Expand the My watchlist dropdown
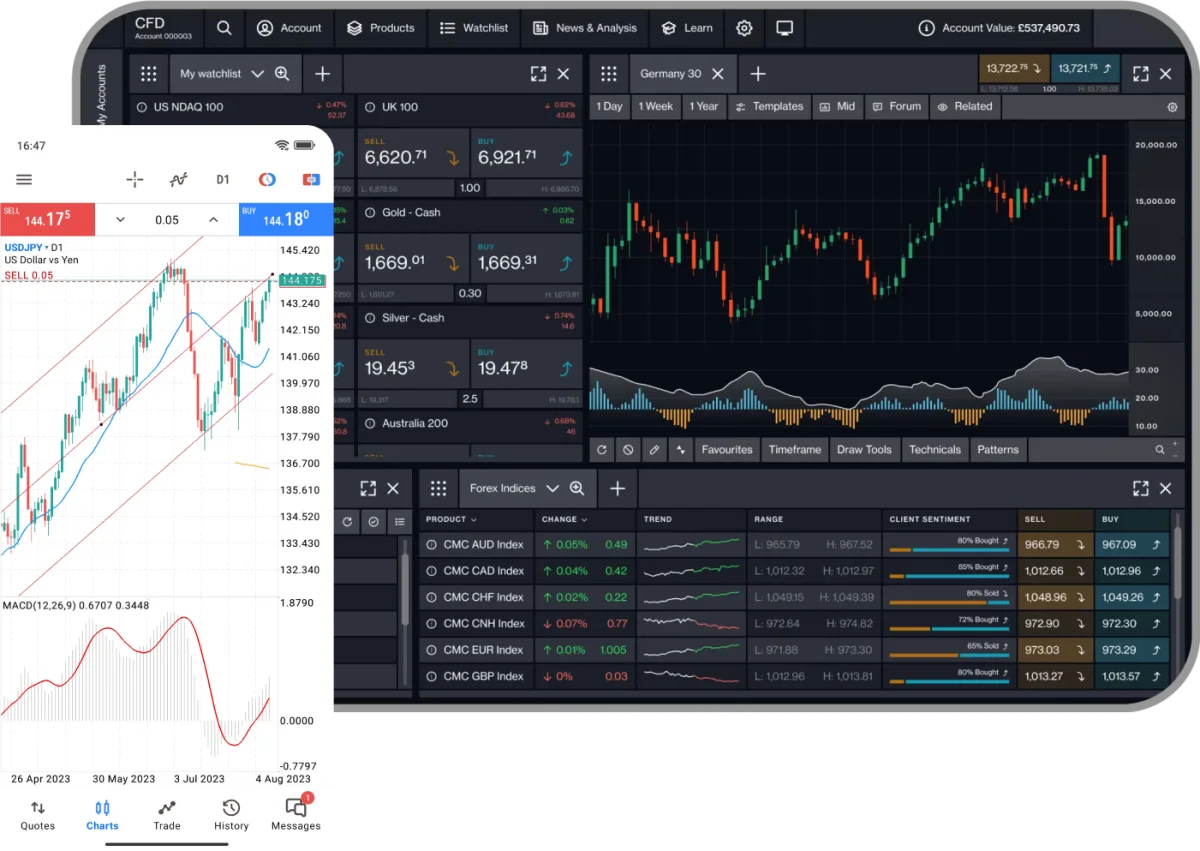 tap(258, 74)
